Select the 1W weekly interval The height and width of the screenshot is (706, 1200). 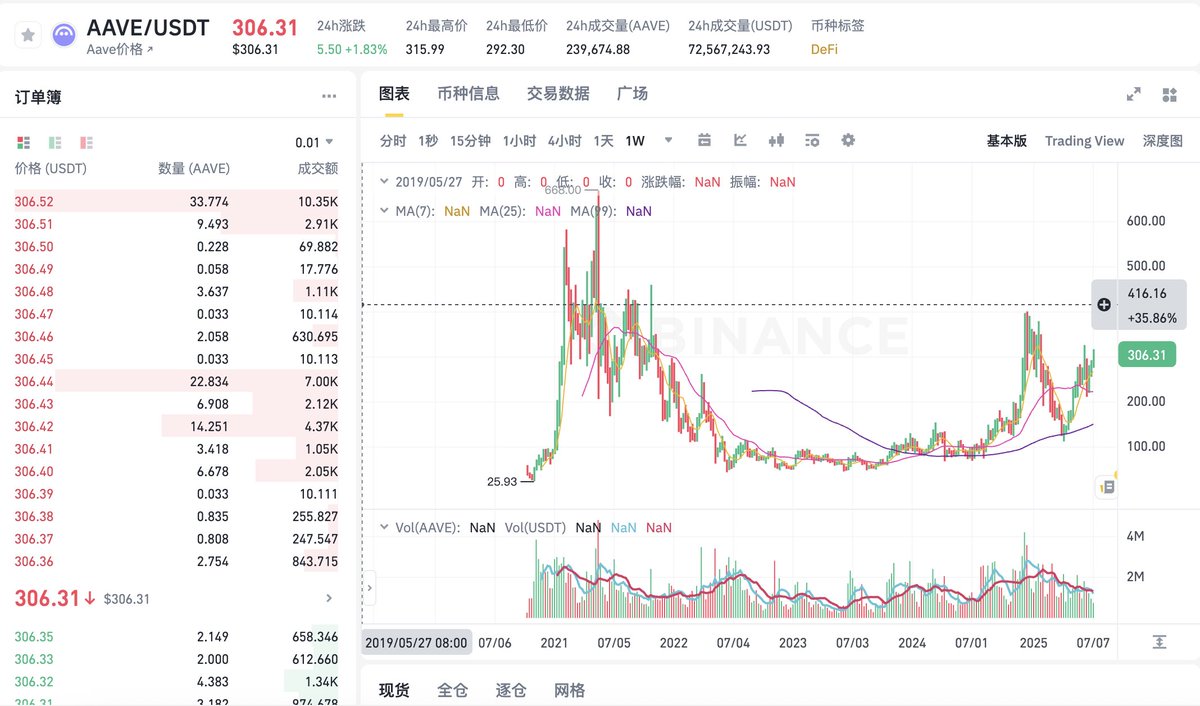pyautogui.click(x=635, y=141)
